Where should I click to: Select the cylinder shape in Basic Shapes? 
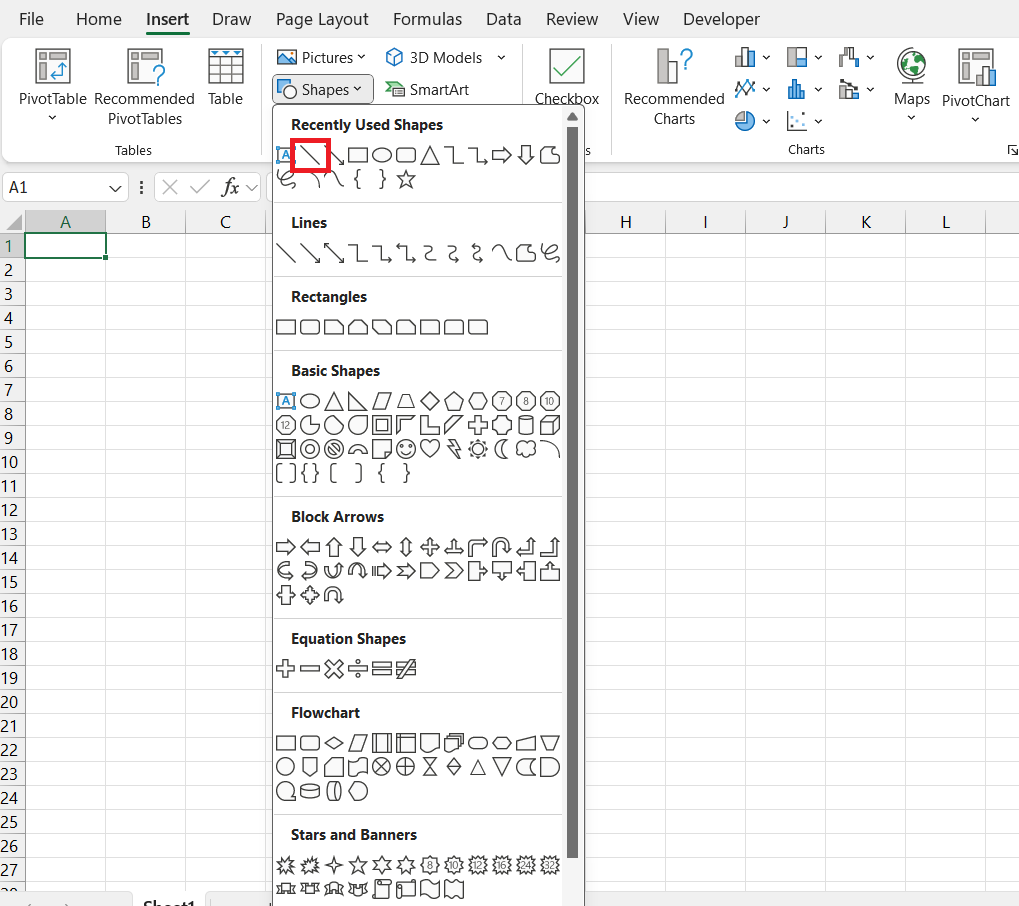pyautogui.click(x=526, y=425)
